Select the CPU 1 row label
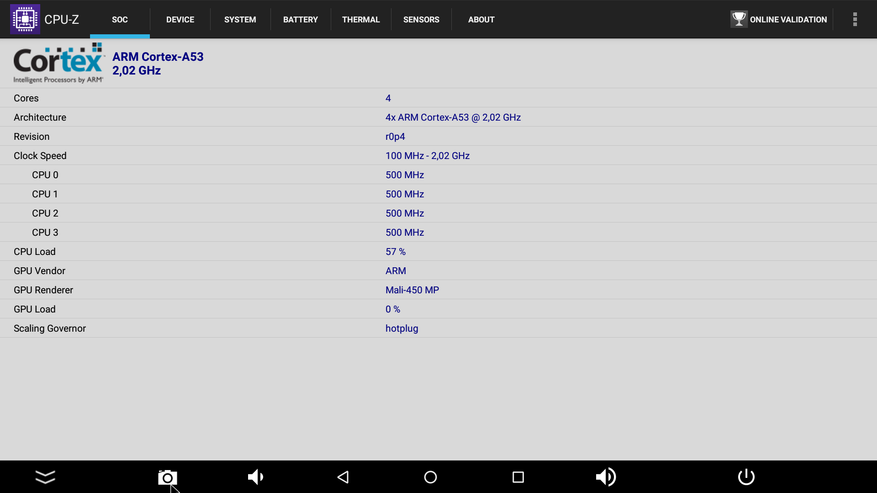The image size is (877, 493). click(45, 194)
